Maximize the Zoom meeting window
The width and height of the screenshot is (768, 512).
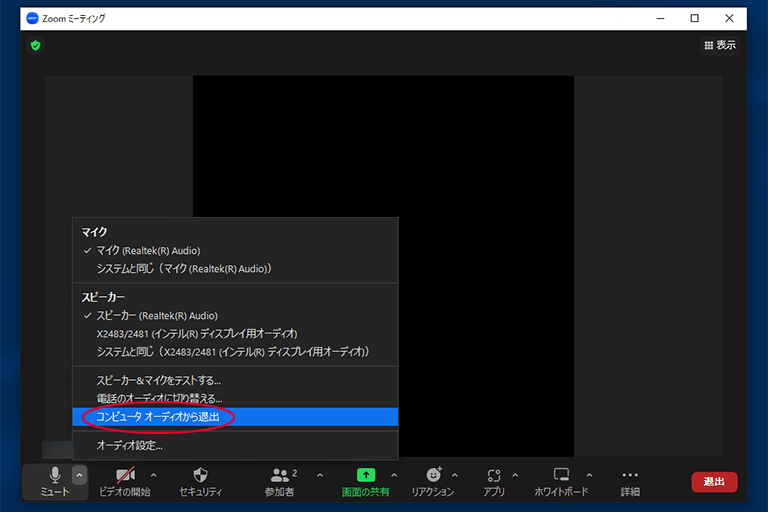695,19
